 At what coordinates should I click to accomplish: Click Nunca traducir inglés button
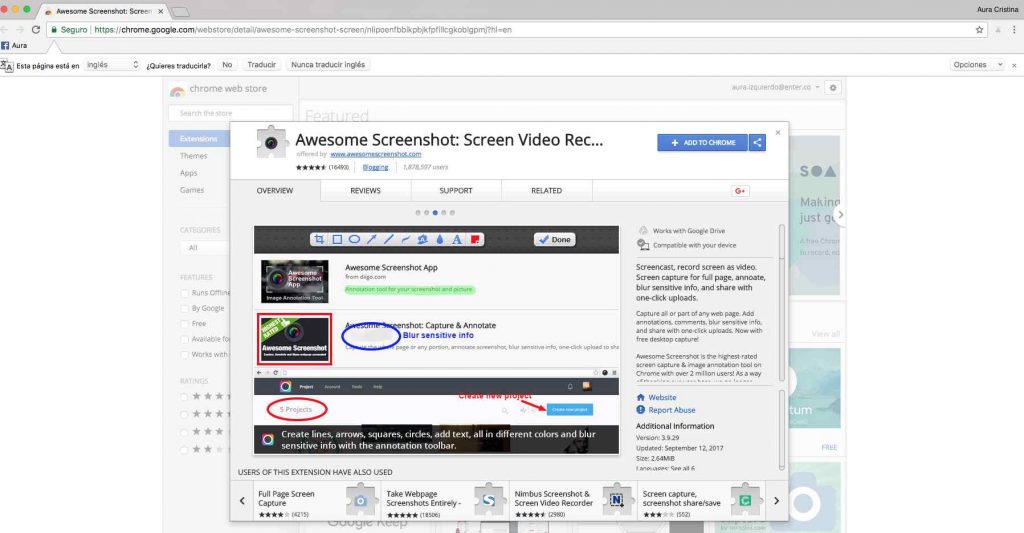tap(328, 65)
